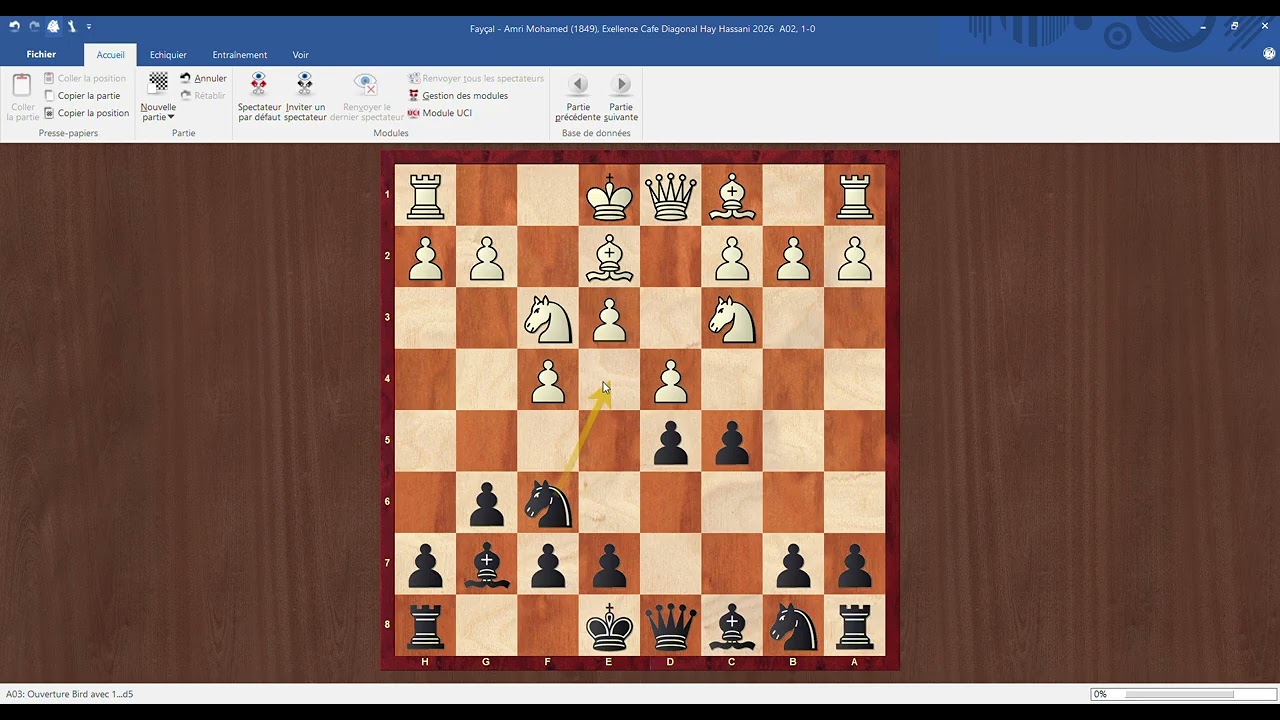Click Coller la position
The image size is (1280, 720).
click(x=85, y=78)
